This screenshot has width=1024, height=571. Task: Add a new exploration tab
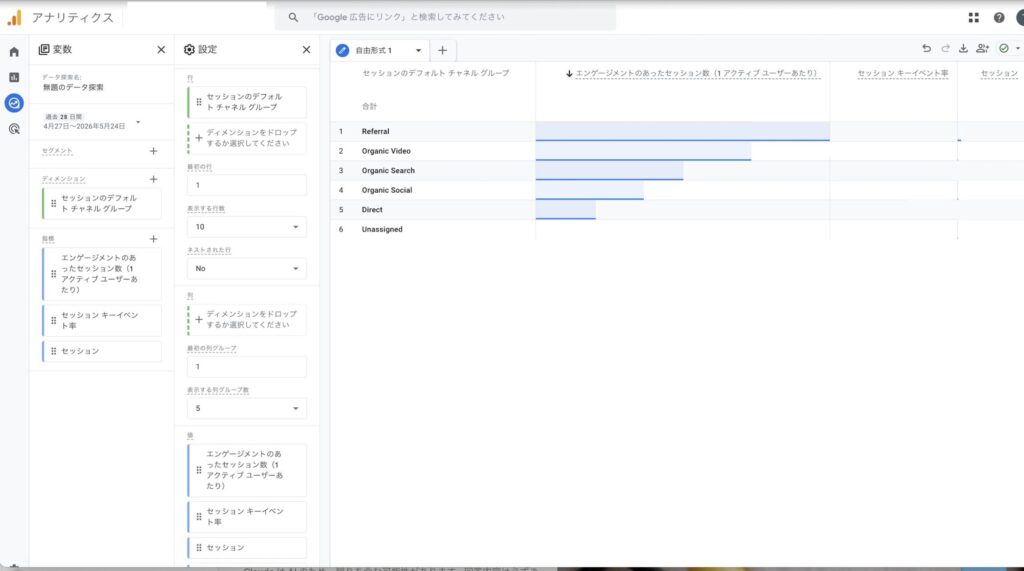pos(442,50)
